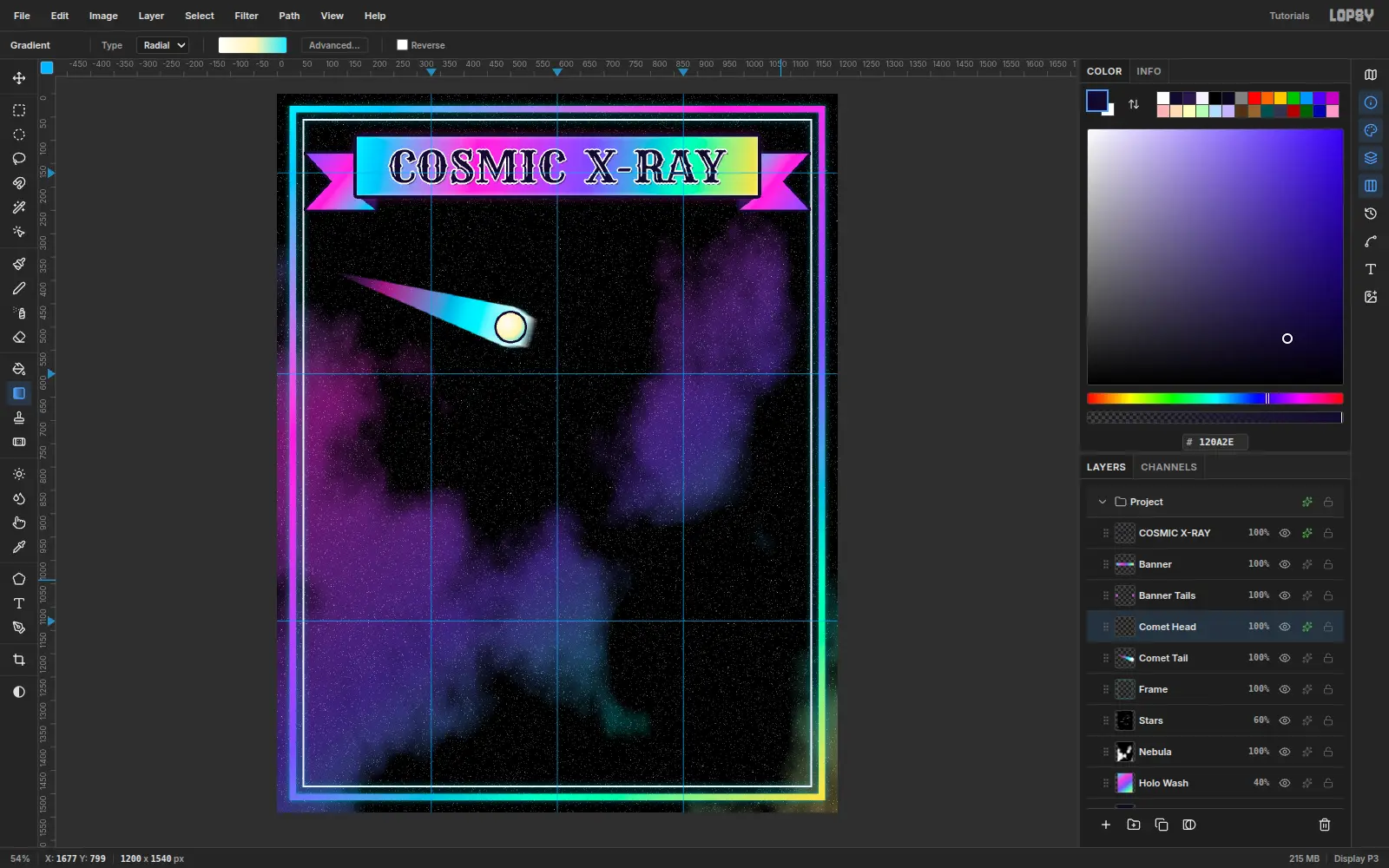The height and width of the screenshot is (868, 1389).
Task: Add a layer mask
Action: tap(1189, 825)
